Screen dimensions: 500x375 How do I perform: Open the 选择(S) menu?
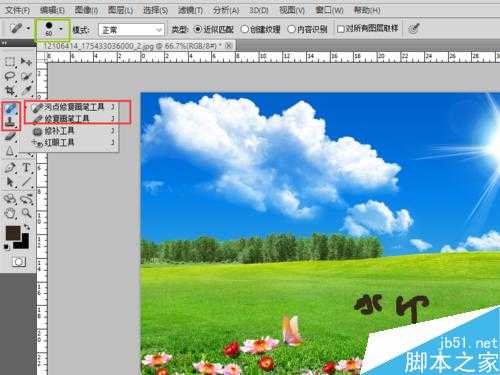tap(155, 10)
